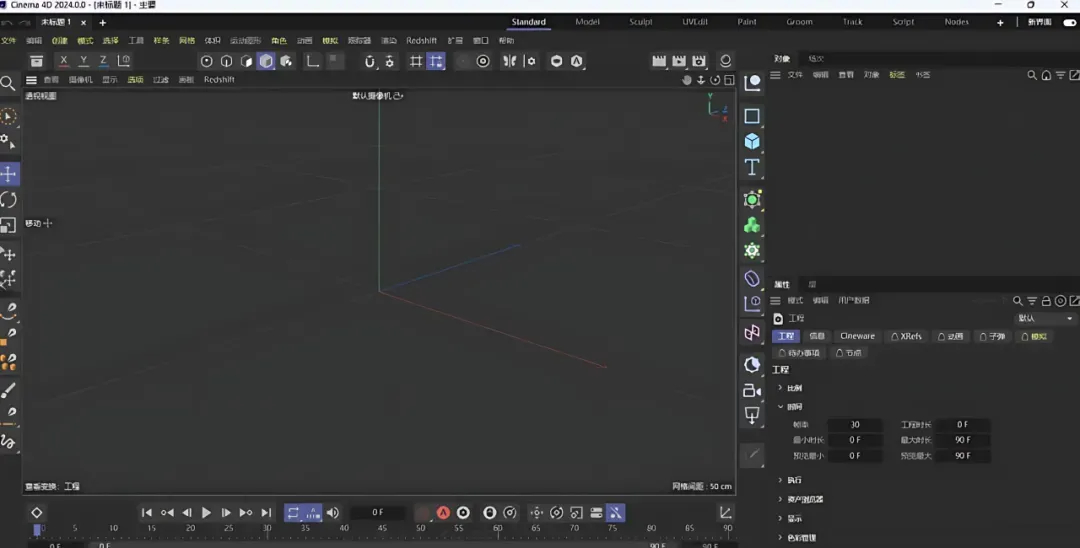Screen dimensions: 1080x548
Task: Toggle autokeying red A button
Action: tap(443, 512)
